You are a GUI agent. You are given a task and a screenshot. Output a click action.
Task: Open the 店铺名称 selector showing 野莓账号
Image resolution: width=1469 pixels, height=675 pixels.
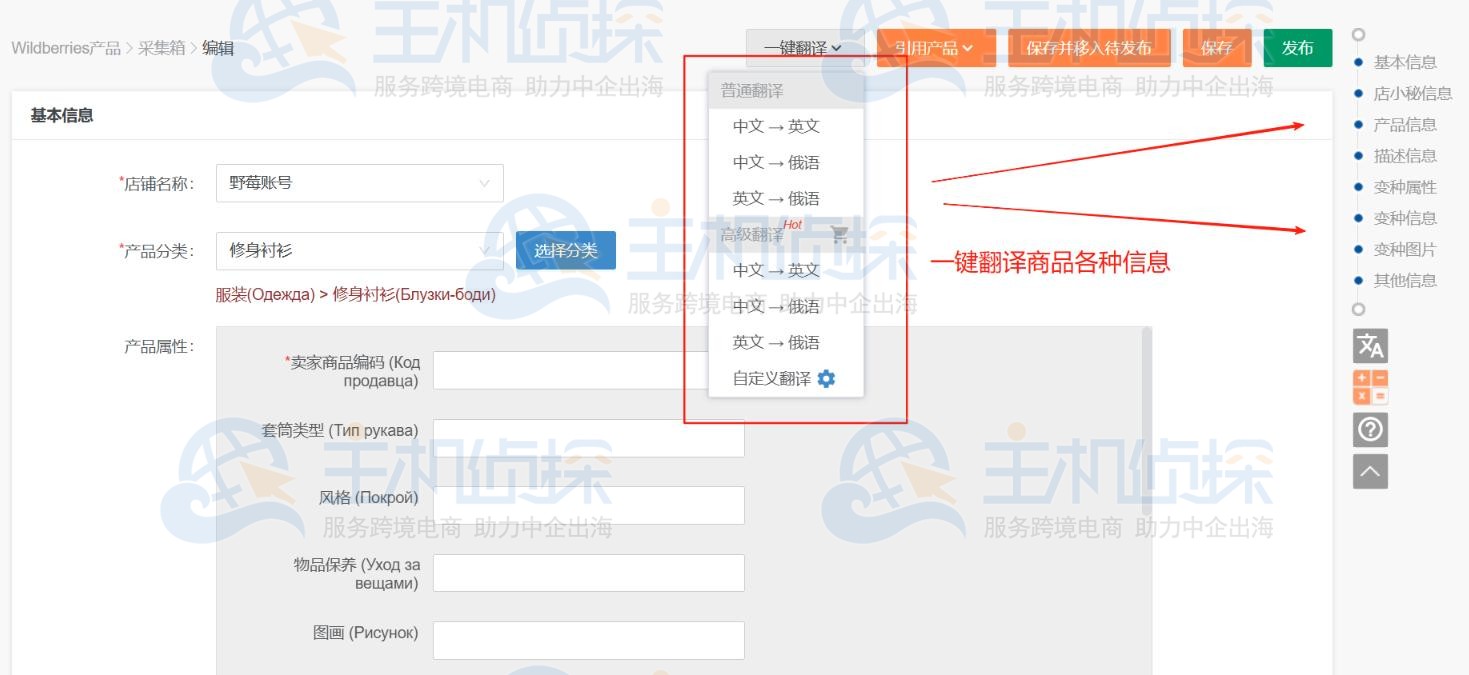(x=358, y=183)
